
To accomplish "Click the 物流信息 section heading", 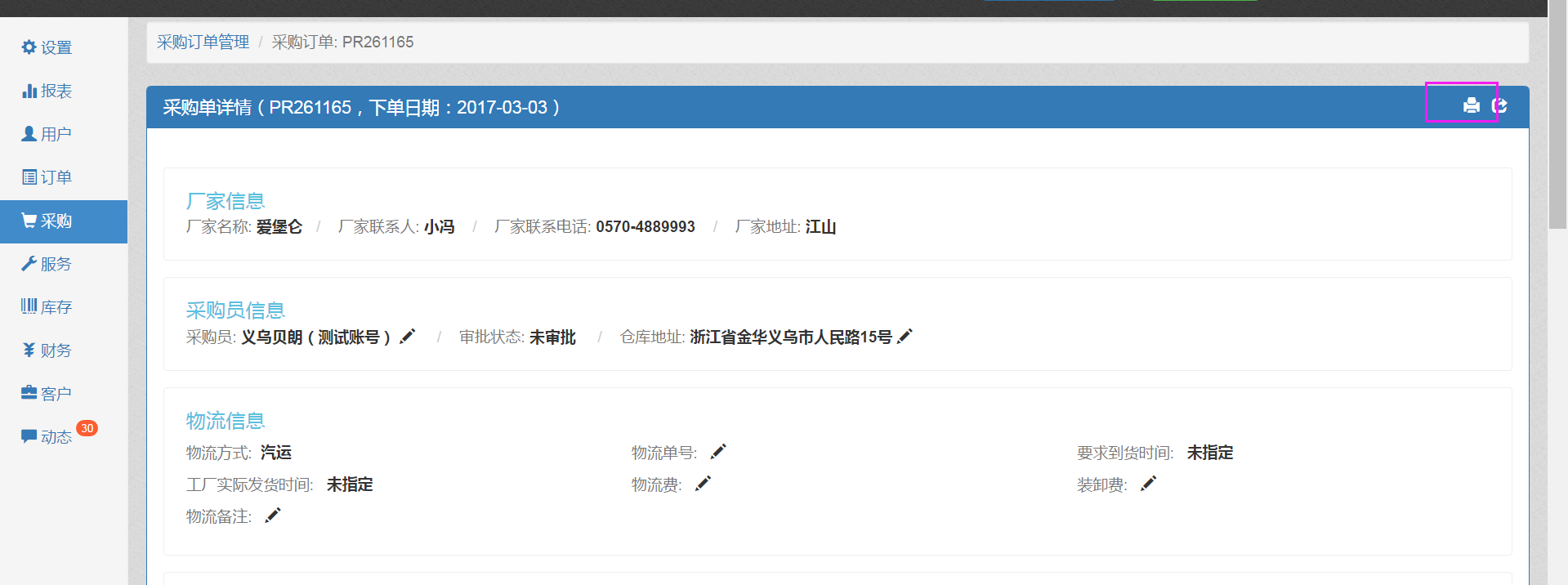I will 226,421.
